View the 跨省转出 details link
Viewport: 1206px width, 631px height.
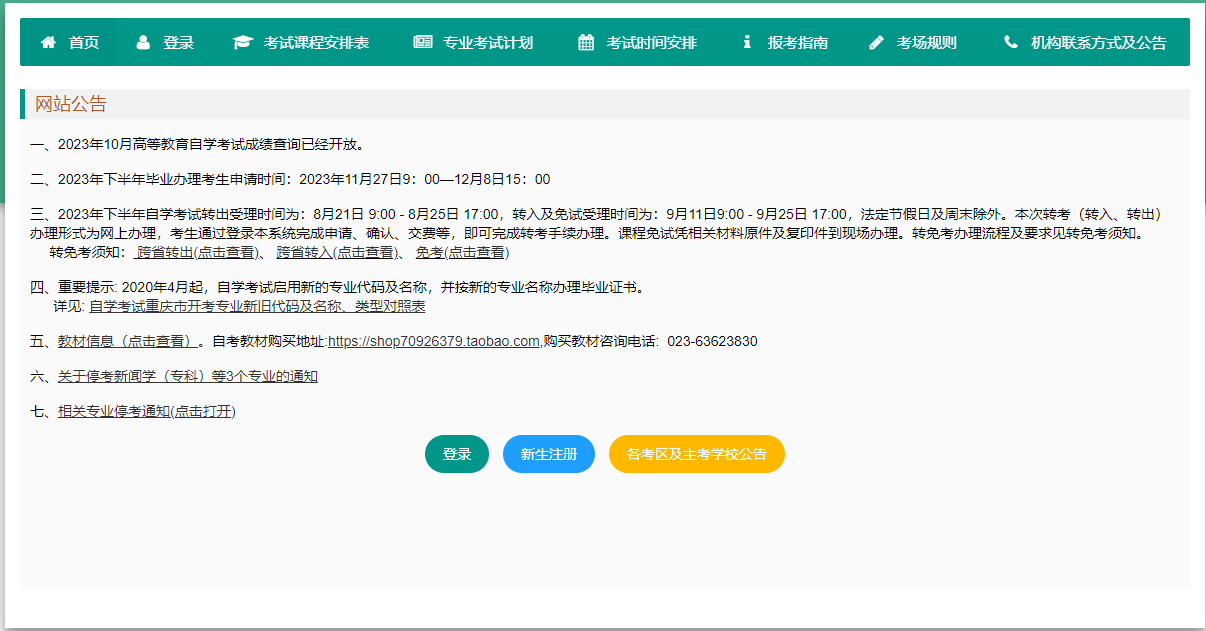pyautogui.click(x=196, y=252)
